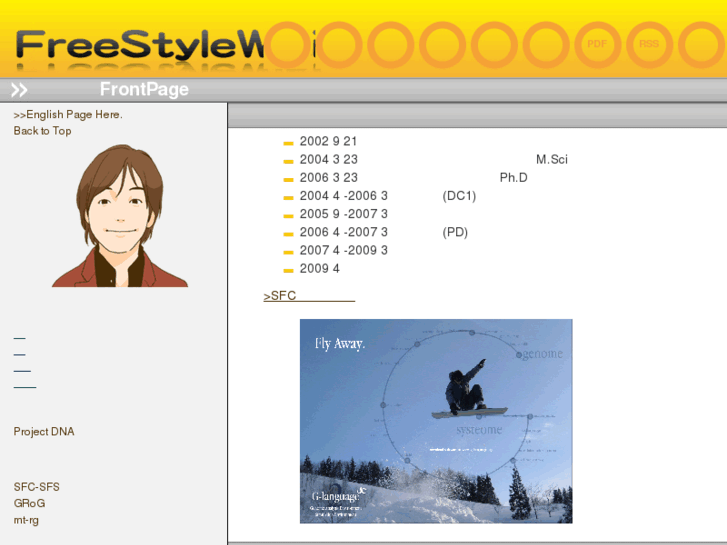The width and height of the screenshot is (727, 545).
Task: Click the double-chevron icon beside FrontPage
Action: pyautogui.click(x=19, y=90)
